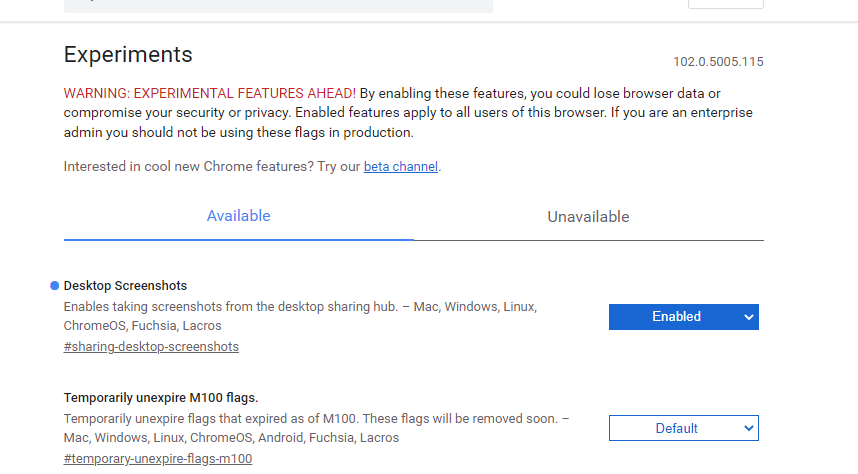Click the partially visible button at top right

pyautogui.click(x=725, y=3)
